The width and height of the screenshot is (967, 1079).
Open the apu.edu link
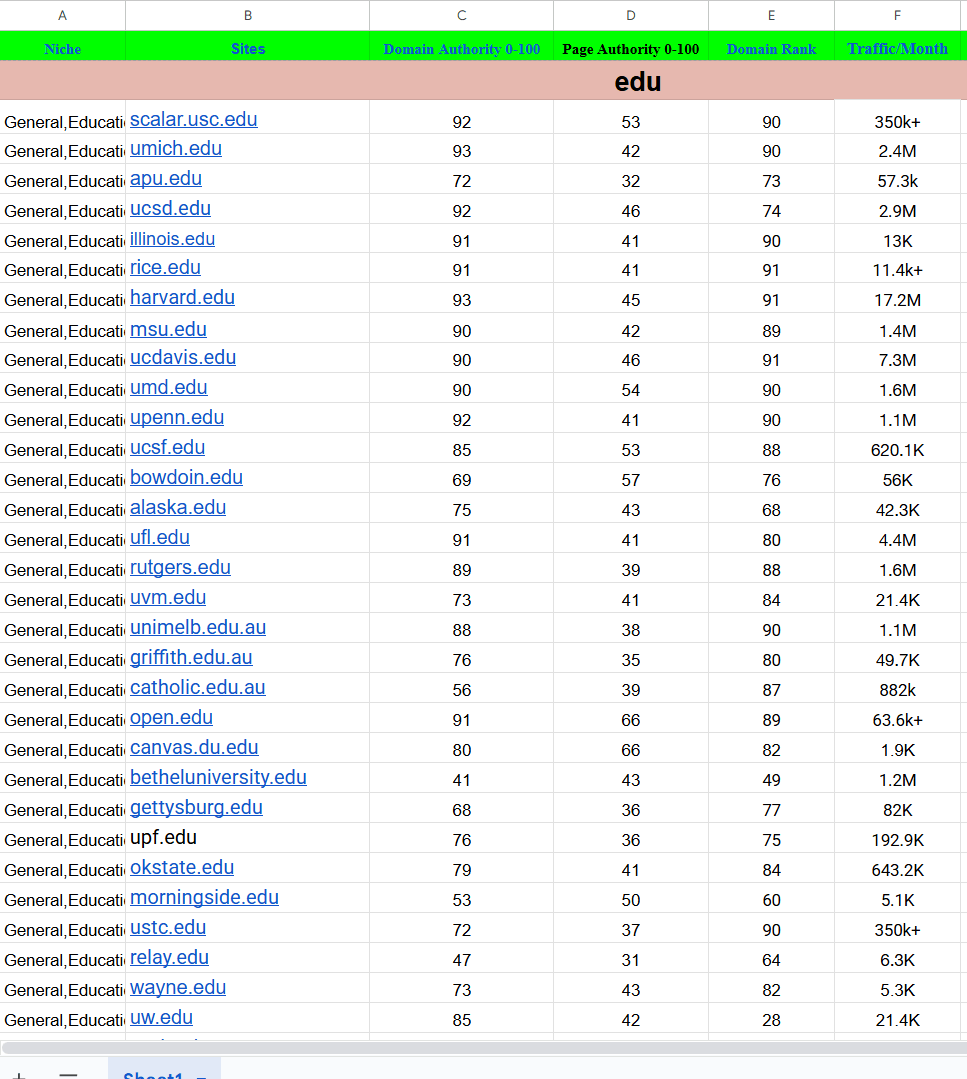pos(166,179)
